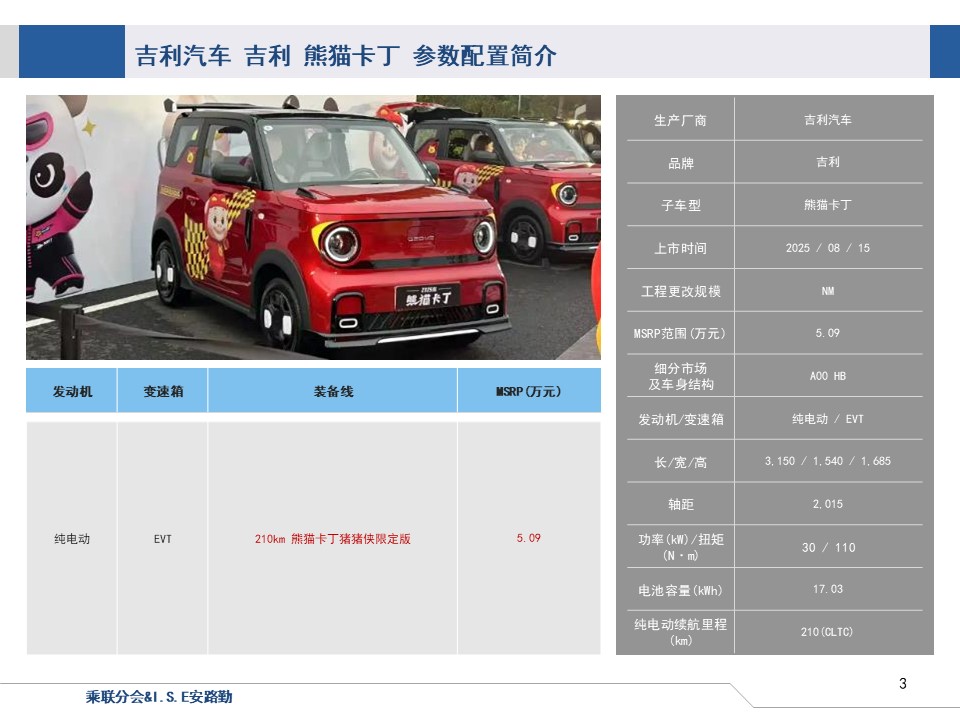Click the 上市时间 label
The width and height of the screenshot is (960, 720).
[x=680, y=249]
